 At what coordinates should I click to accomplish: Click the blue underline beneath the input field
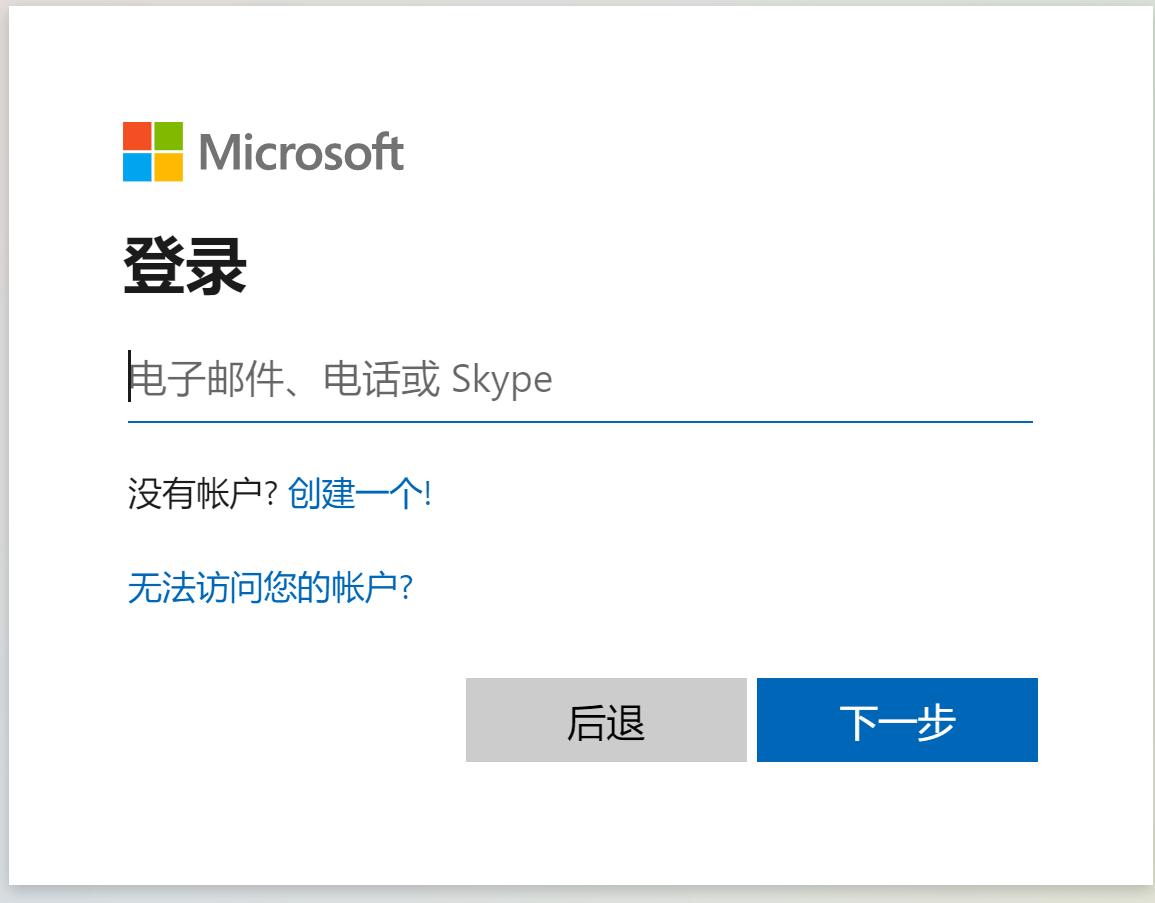[578, 423]
